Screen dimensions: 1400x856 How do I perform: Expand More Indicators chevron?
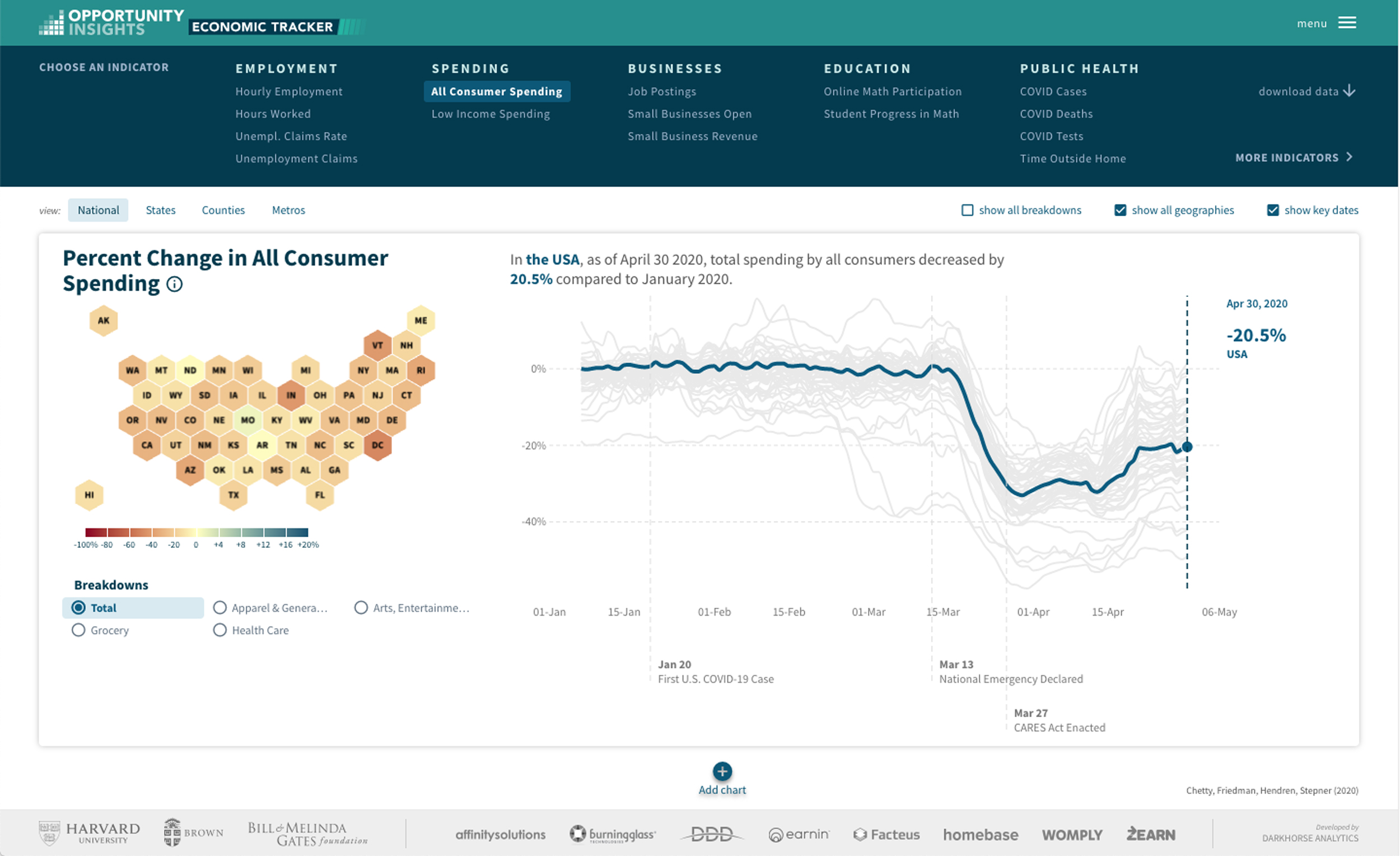tap(1350, 157)
